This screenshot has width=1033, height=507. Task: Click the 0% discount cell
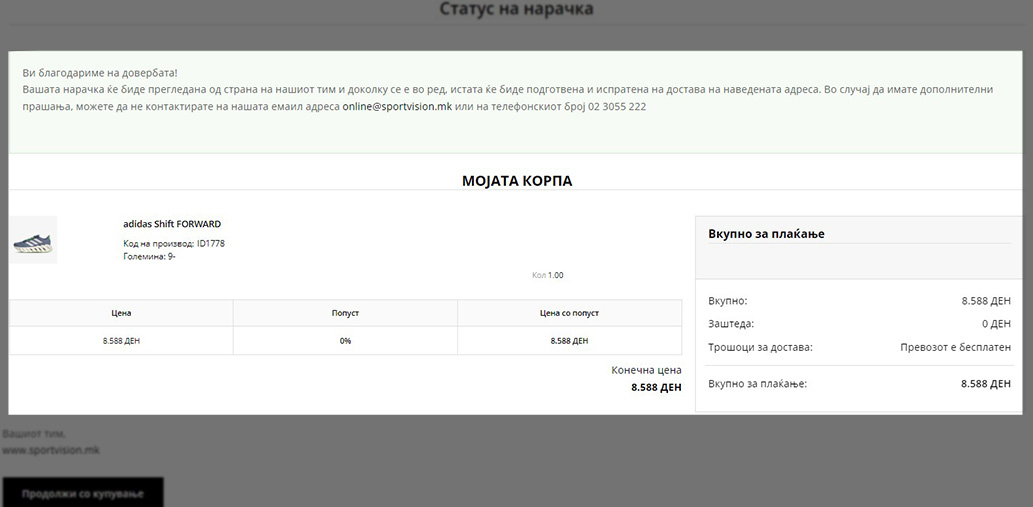[x=345, y=341]
